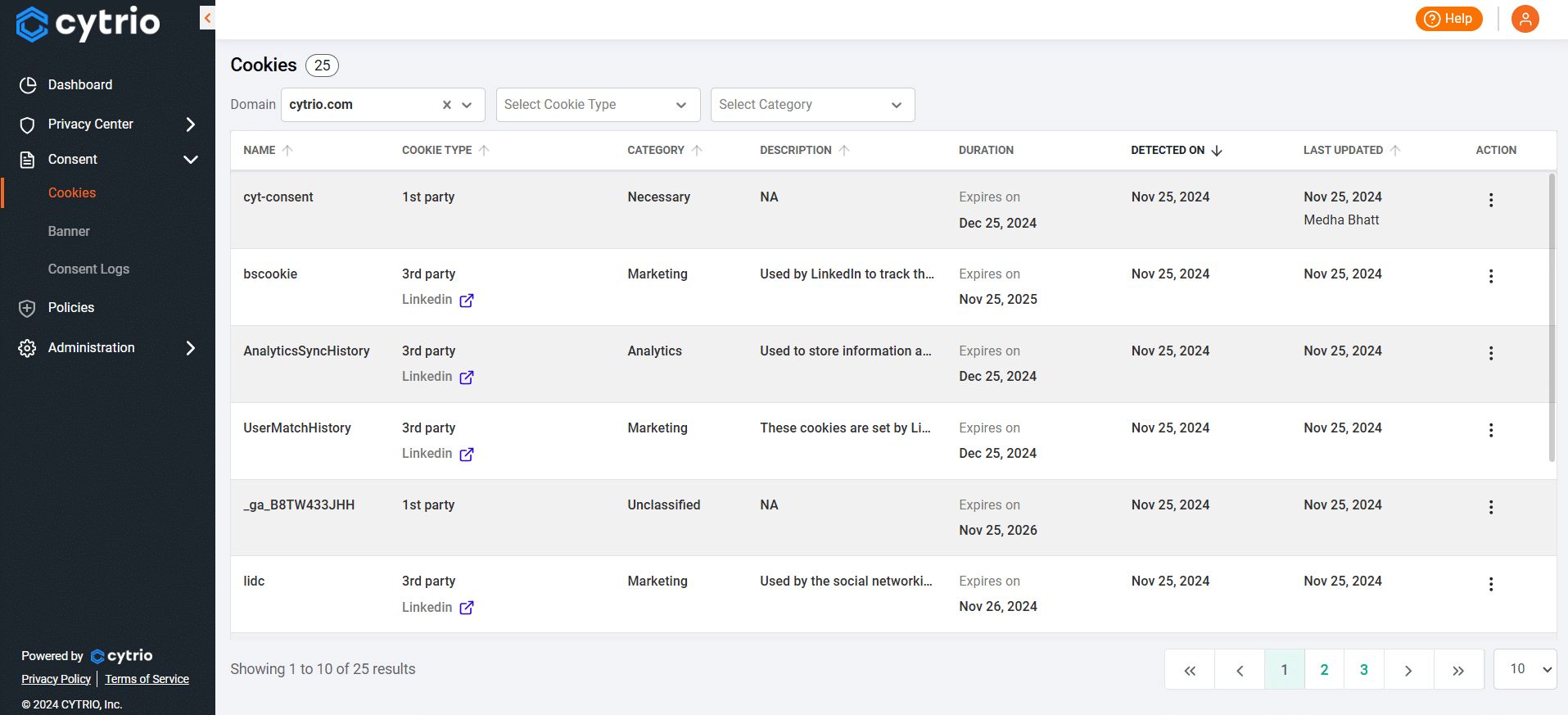Image resolution: width=1568 pixels, height=715 pixels.
Task: Click the cyt-consent cookie name
Action: pyautogui.click(x=278, y=197)
